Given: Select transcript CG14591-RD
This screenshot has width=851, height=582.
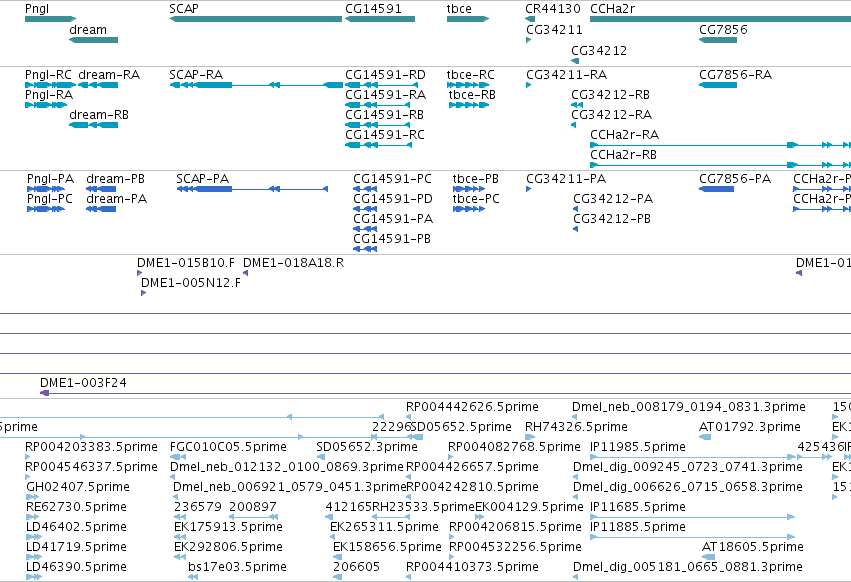Looking at the screenshot, I should 385,75.
